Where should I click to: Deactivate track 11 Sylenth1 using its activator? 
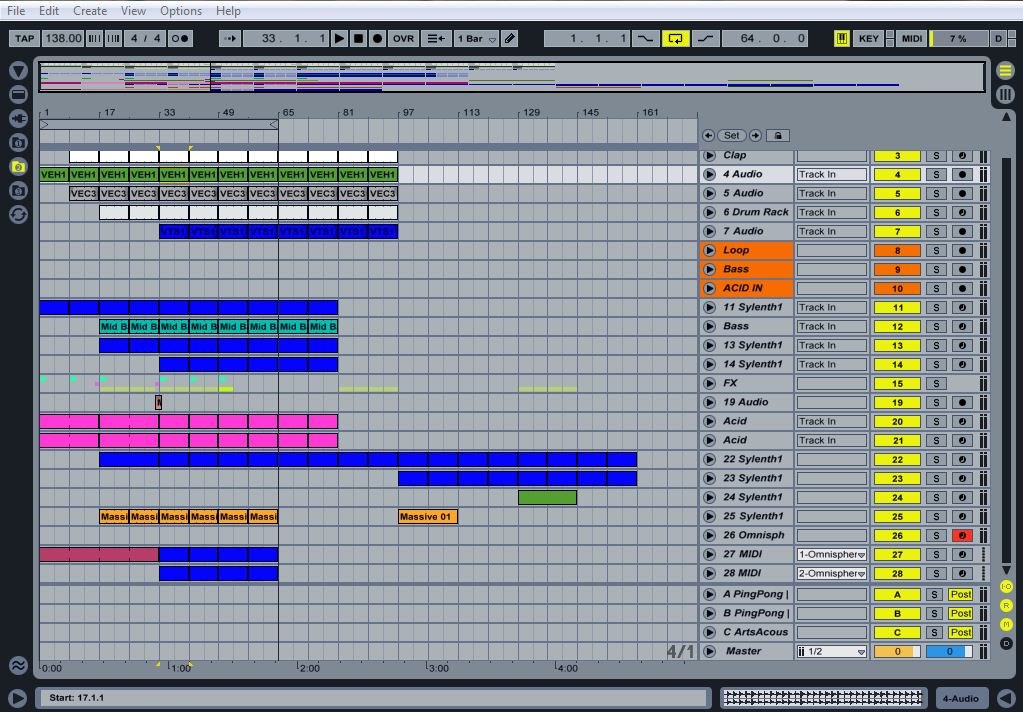pyautogui.click(x=897, y=307)
